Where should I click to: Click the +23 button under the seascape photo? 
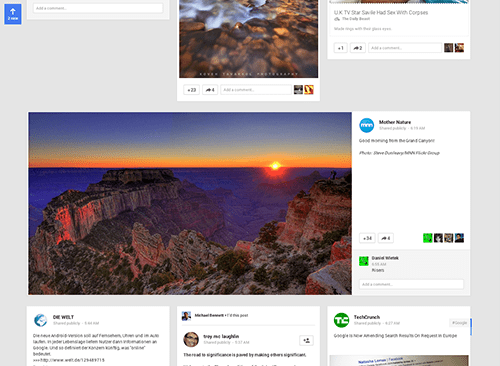click(x=191, y=90)
